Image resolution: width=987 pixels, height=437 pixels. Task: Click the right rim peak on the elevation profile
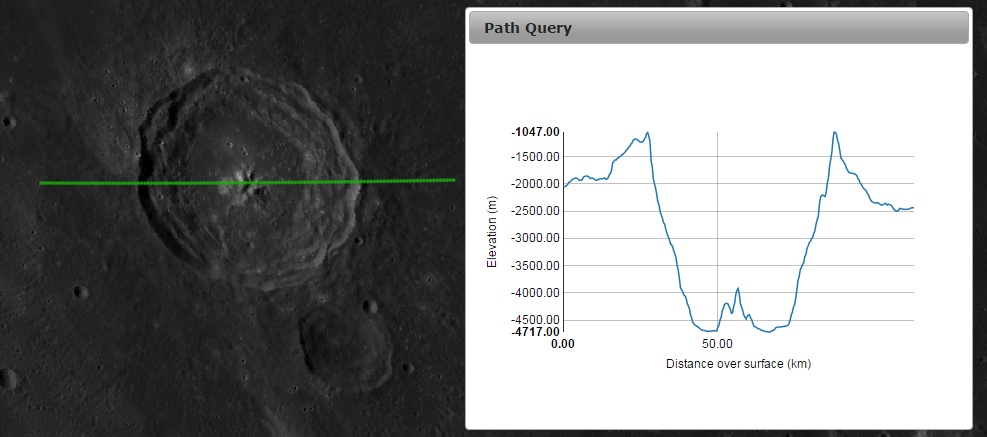click(x=834, y=132)
